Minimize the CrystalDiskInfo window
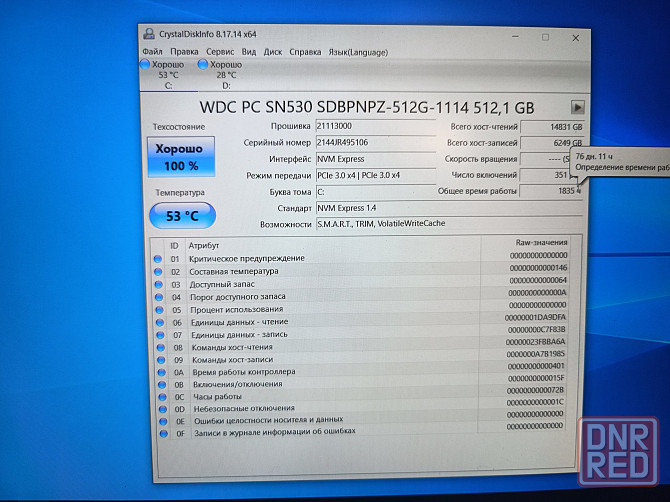670x502 pixels. click(515, 37)
